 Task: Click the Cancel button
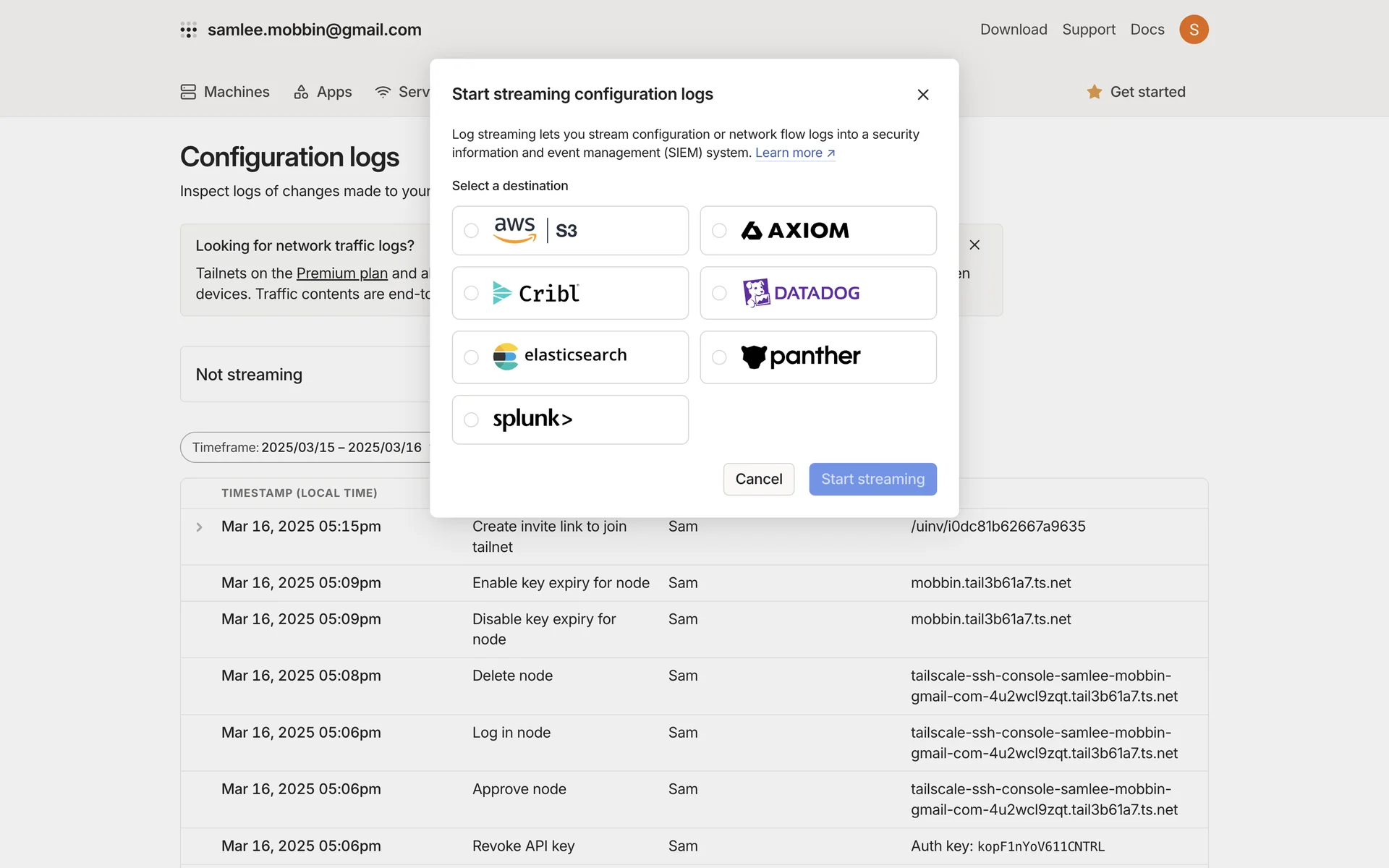click(x=758, y=479)
